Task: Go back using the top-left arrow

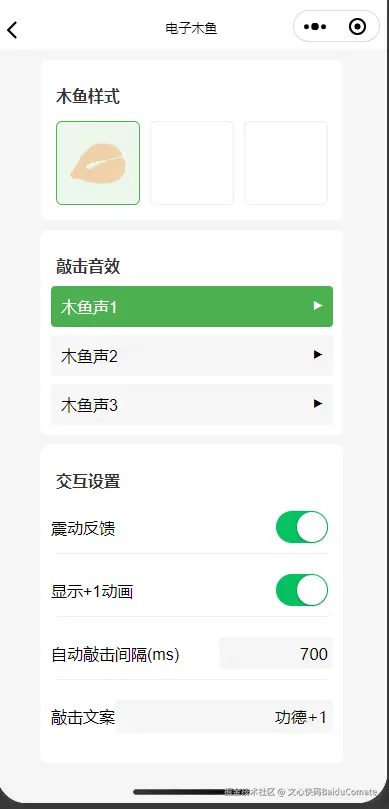Action: [12, 29]
